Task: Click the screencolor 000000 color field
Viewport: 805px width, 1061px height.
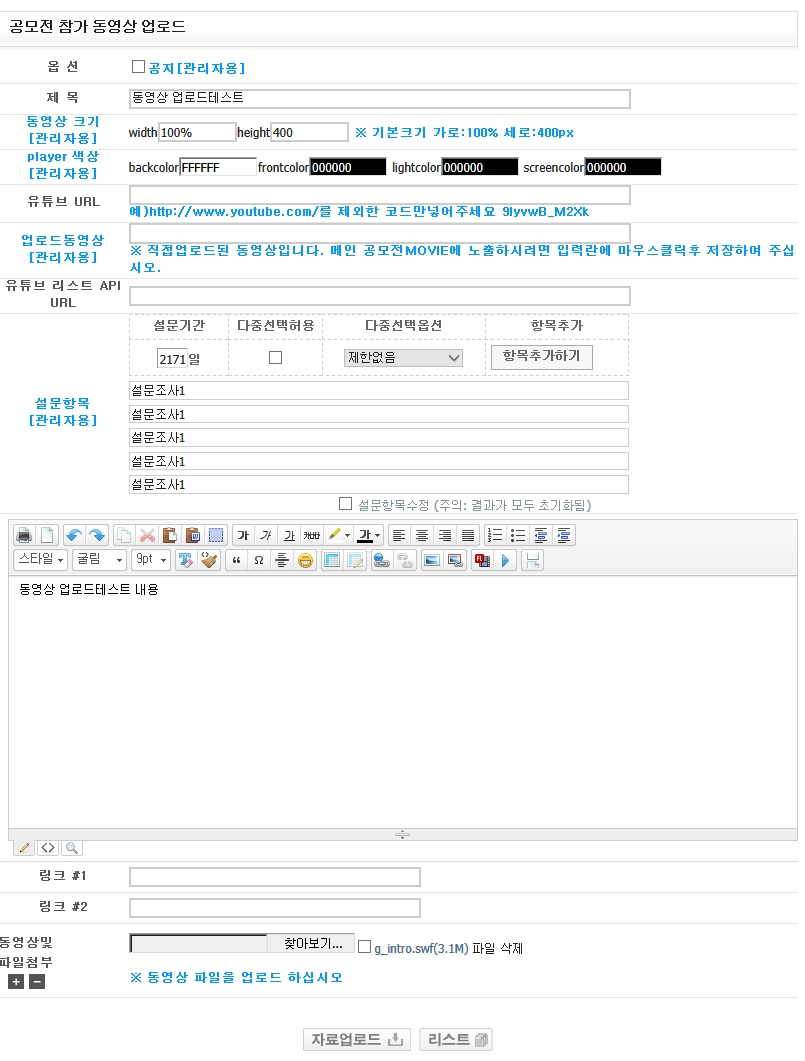Action: coord(623,167)
